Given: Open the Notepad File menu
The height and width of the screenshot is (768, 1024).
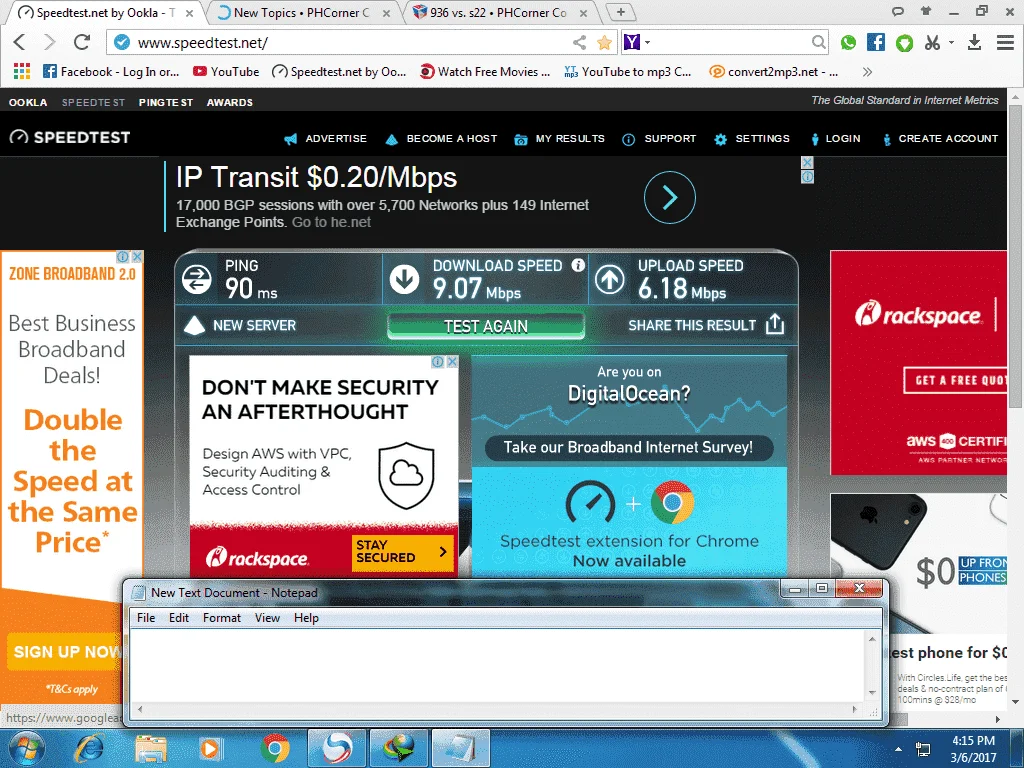Looking at the screenshot, I should tap(146, 618).
